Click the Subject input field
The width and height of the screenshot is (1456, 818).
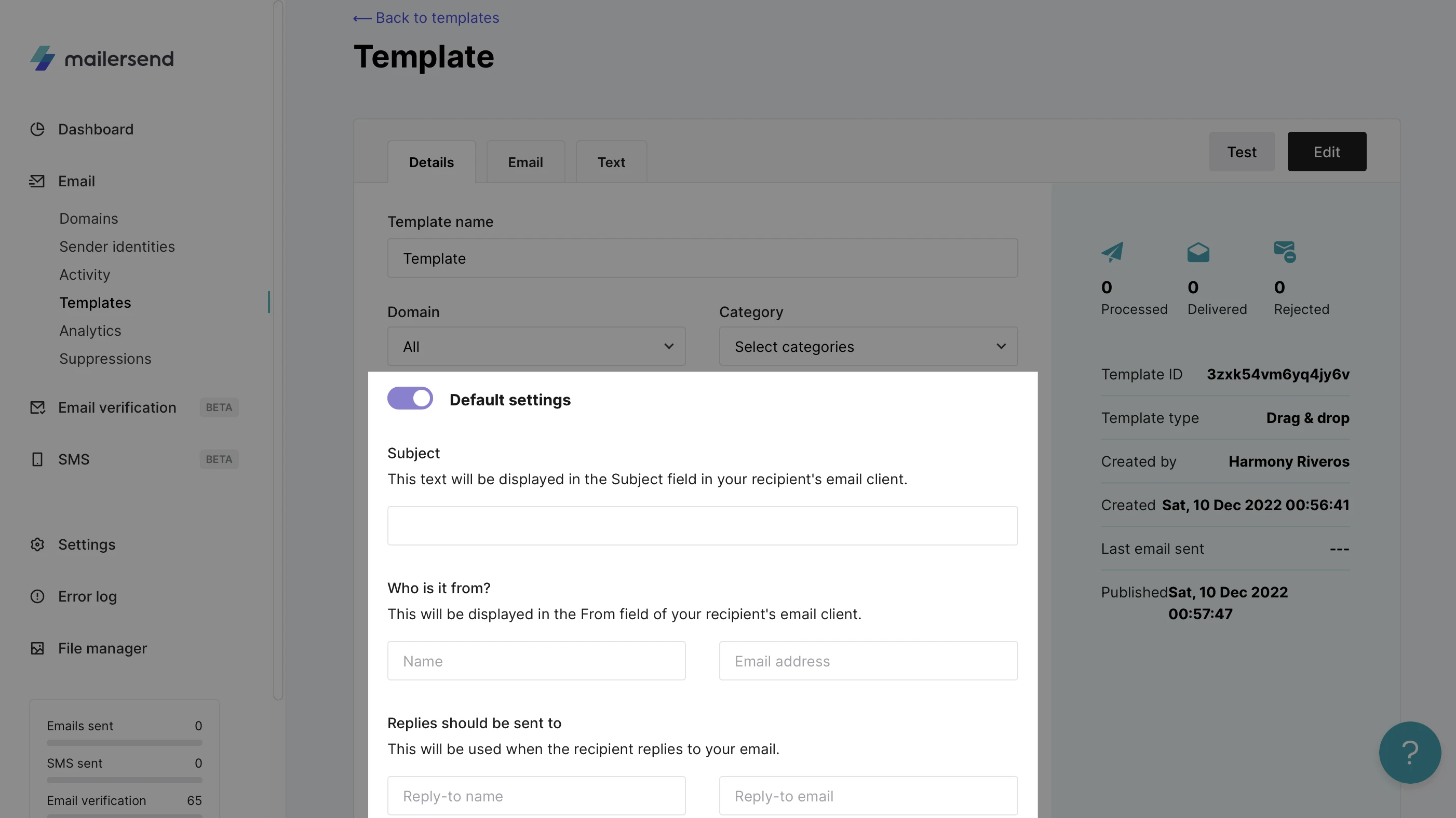pos(702,526)
